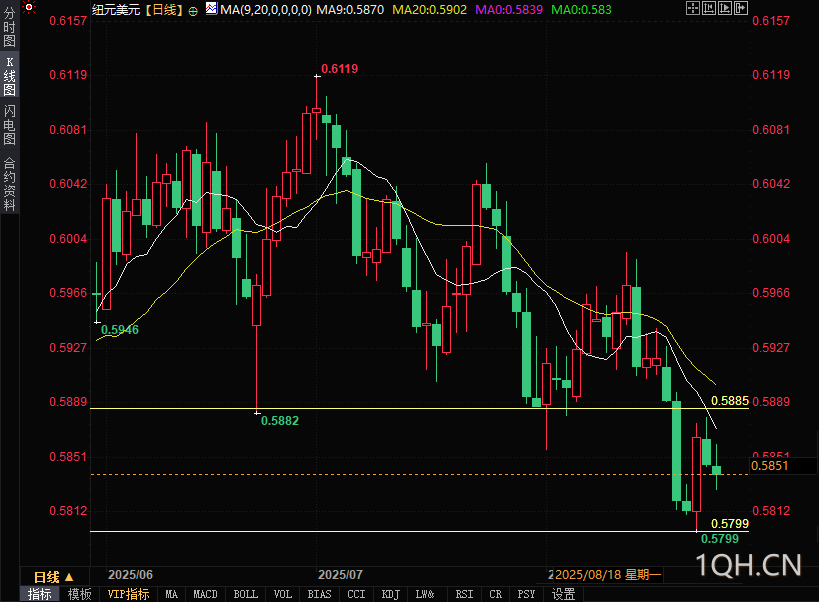This screenshot has height=602, width=819.
Task: Enable the KDJ indicator
Action: point(390,594)
